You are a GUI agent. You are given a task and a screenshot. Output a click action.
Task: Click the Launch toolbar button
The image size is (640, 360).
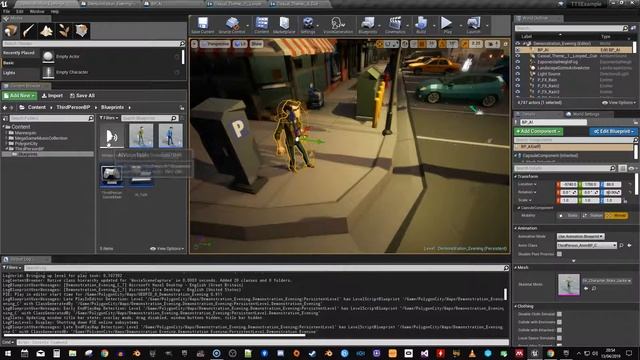(x=473, y=25)
